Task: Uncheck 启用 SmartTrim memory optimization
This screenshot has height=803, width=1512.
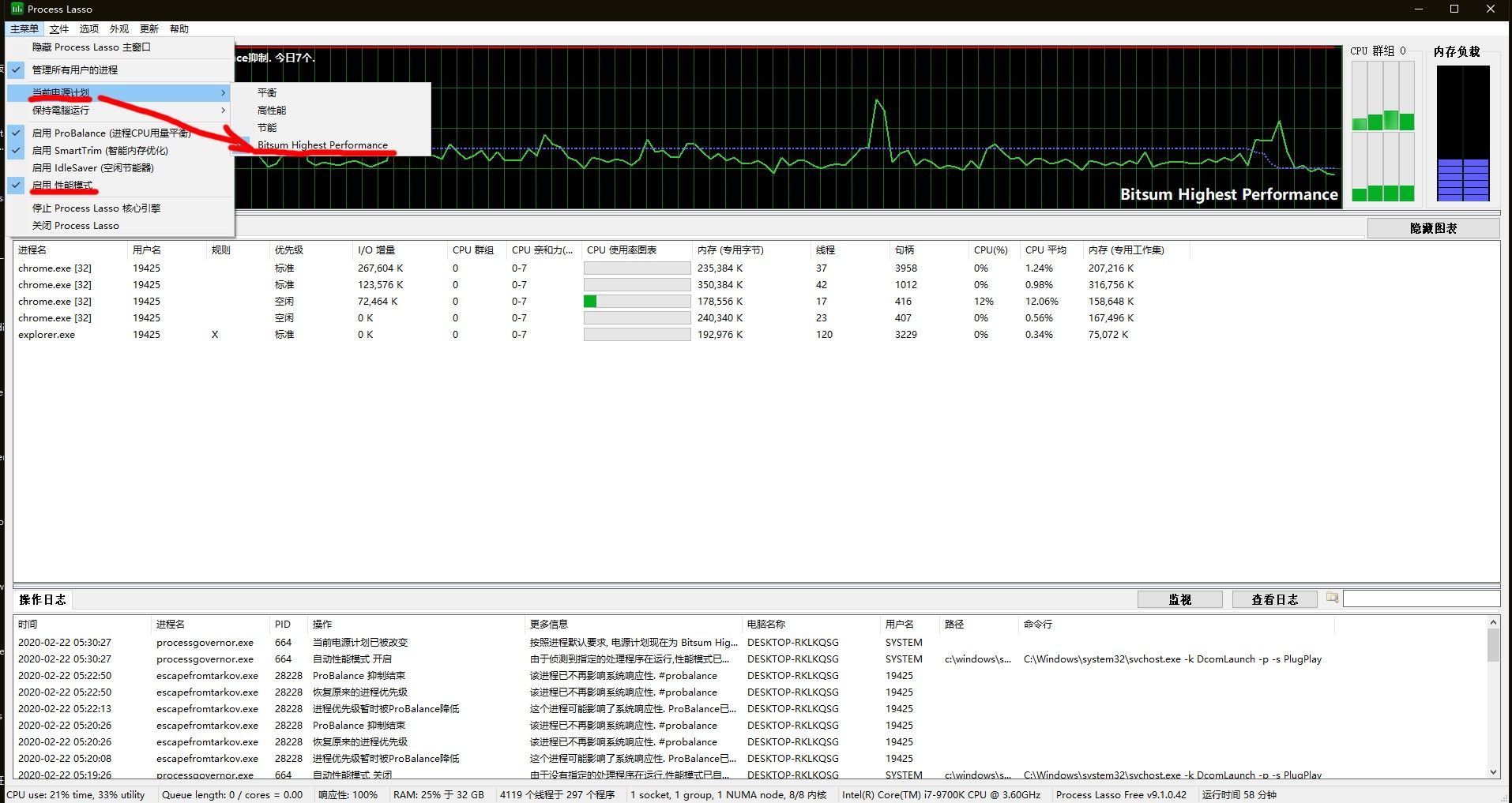Action: (100, 151)
